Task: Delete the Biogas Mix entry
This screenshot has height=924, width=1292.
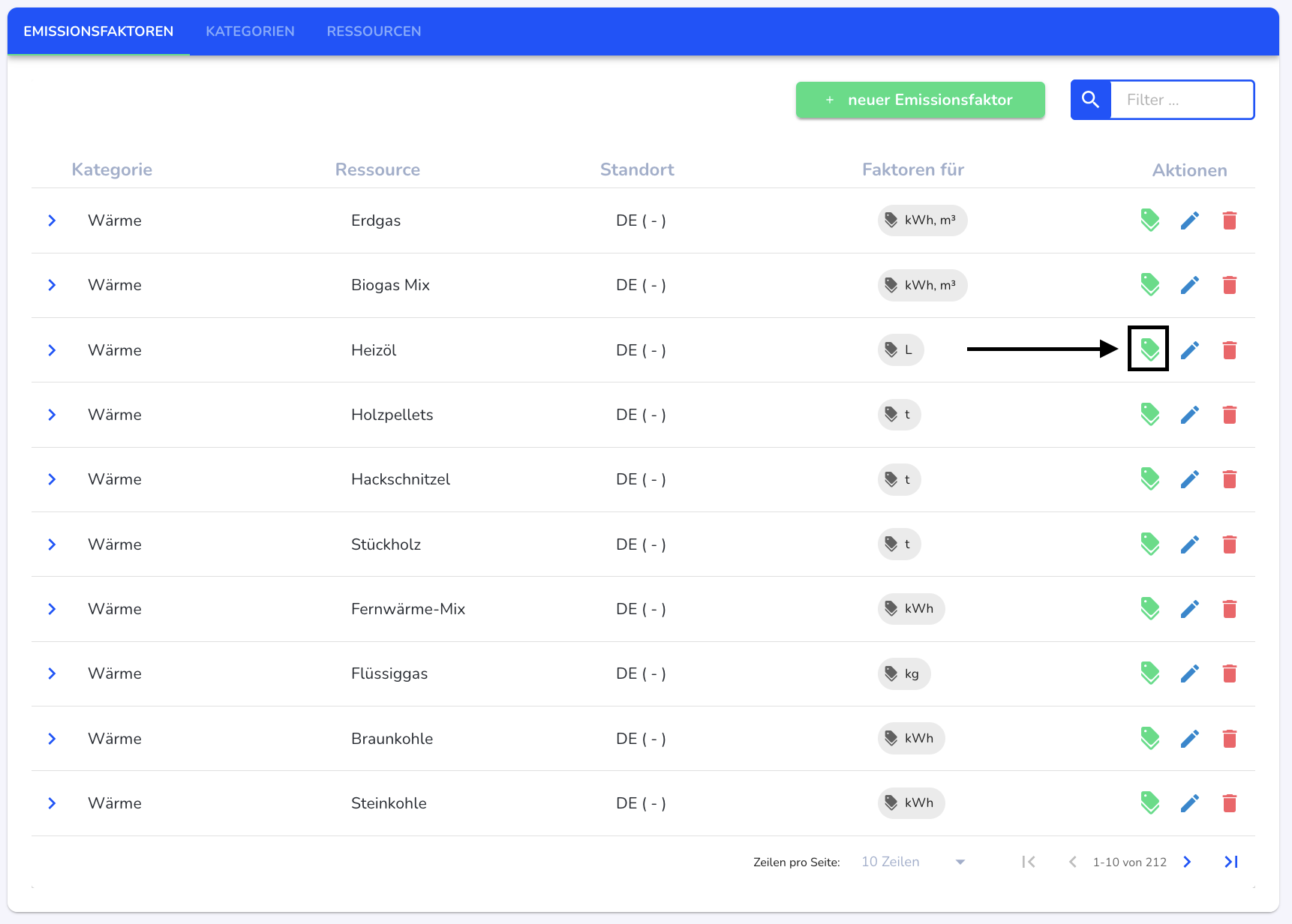Action: coord(1229,285)
